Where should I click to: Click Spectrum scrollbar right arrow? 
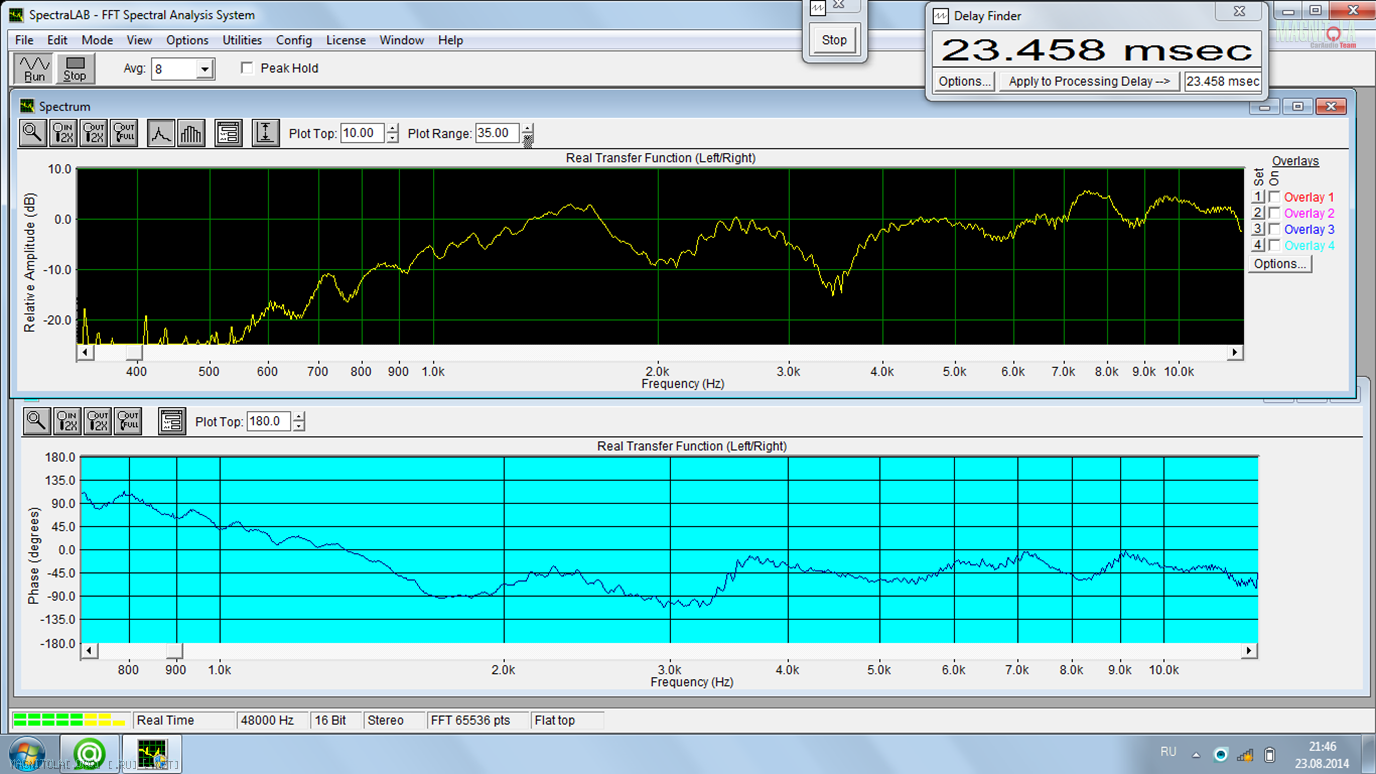coord(1235,352)
